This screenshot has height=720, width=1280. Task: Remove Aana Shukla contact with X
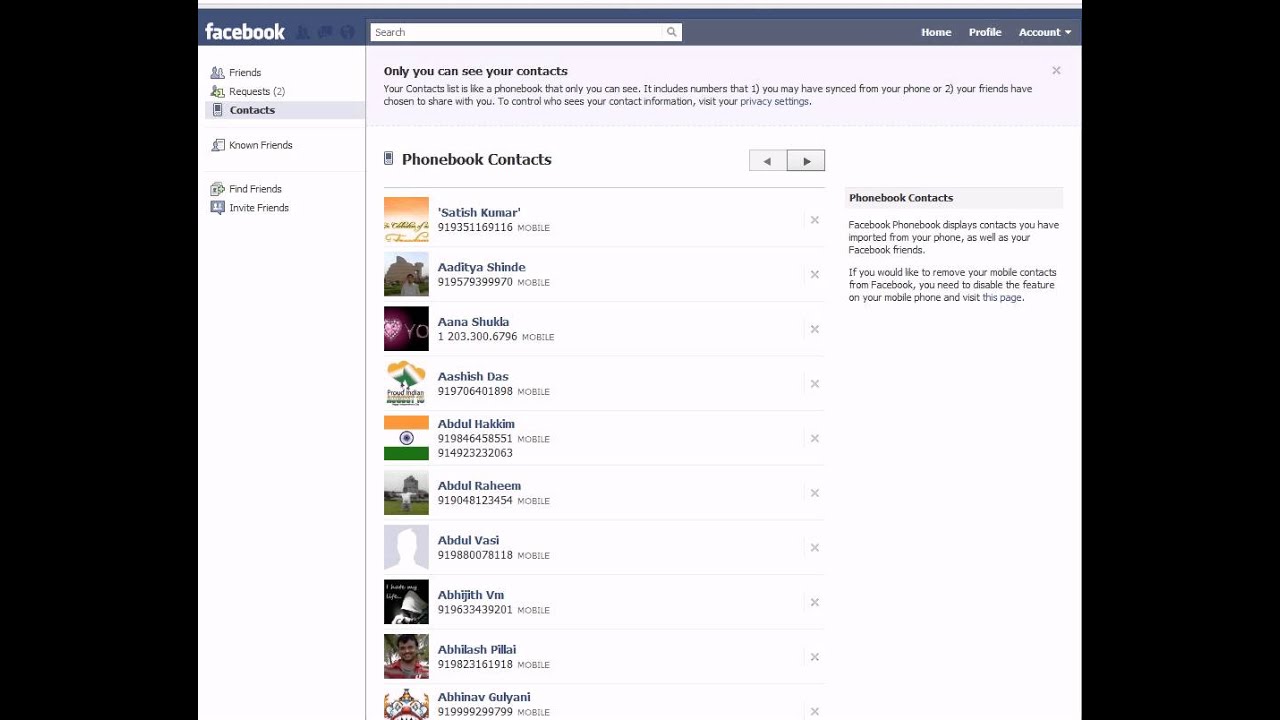(x=815, y=329)
